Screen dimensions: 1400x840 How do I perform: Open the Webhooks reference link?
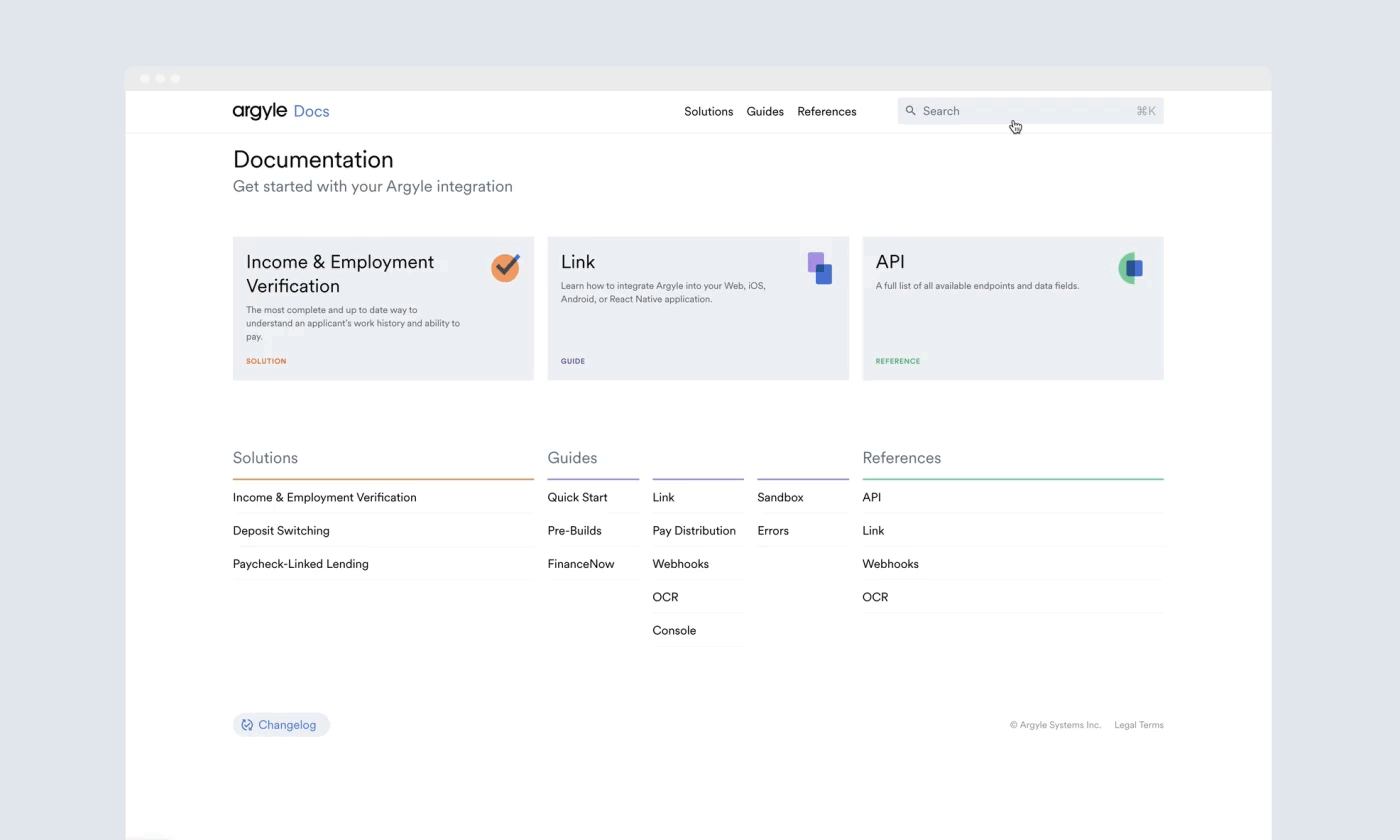(x=890, y=564)
